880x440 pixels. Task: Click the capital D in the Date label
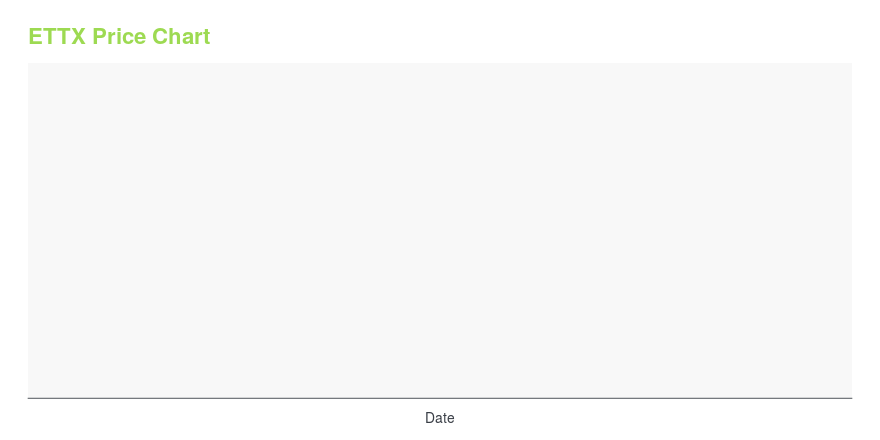(429, 418)
